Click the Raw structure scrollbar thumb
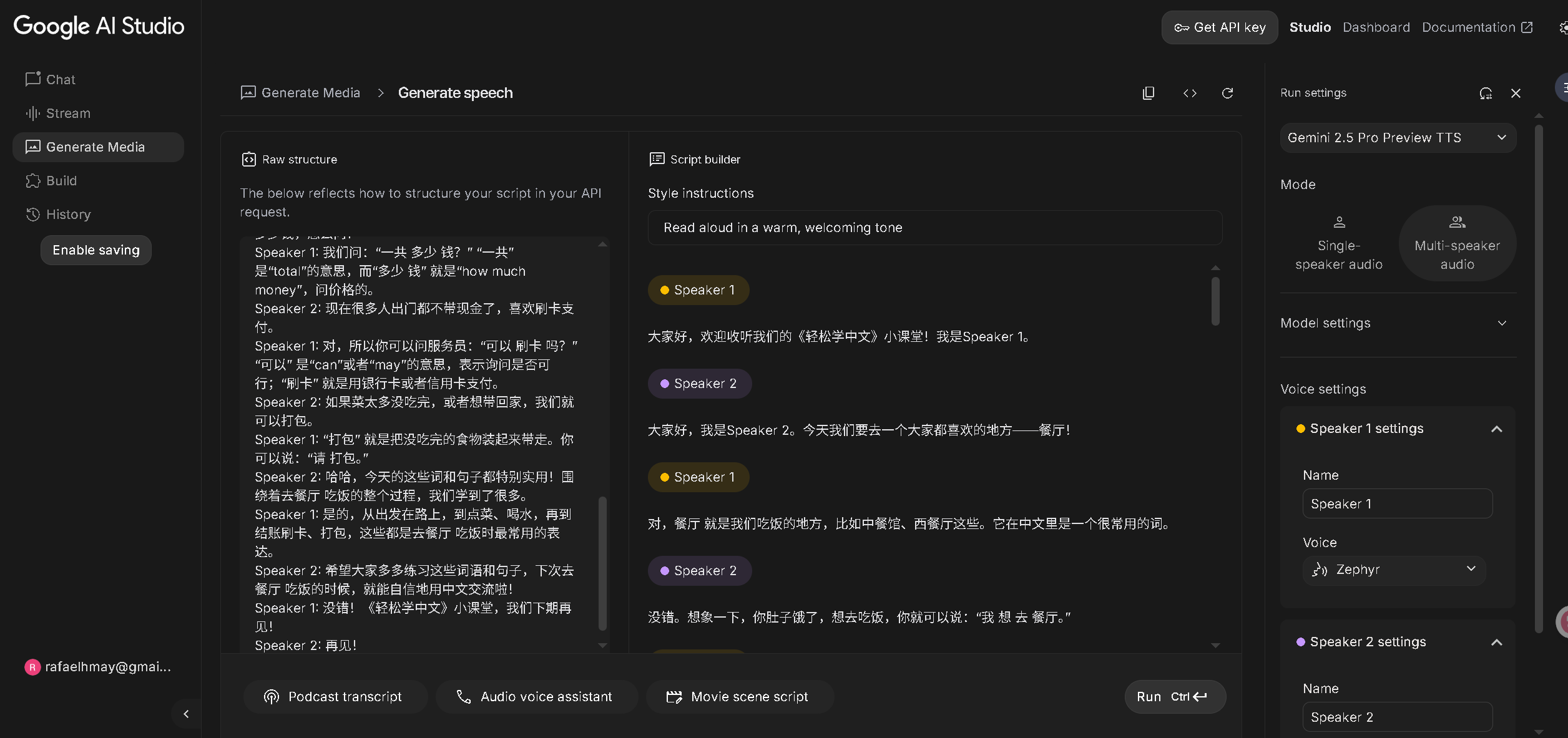Viewport: 1568px width, 738px height. tap(602, 563)
